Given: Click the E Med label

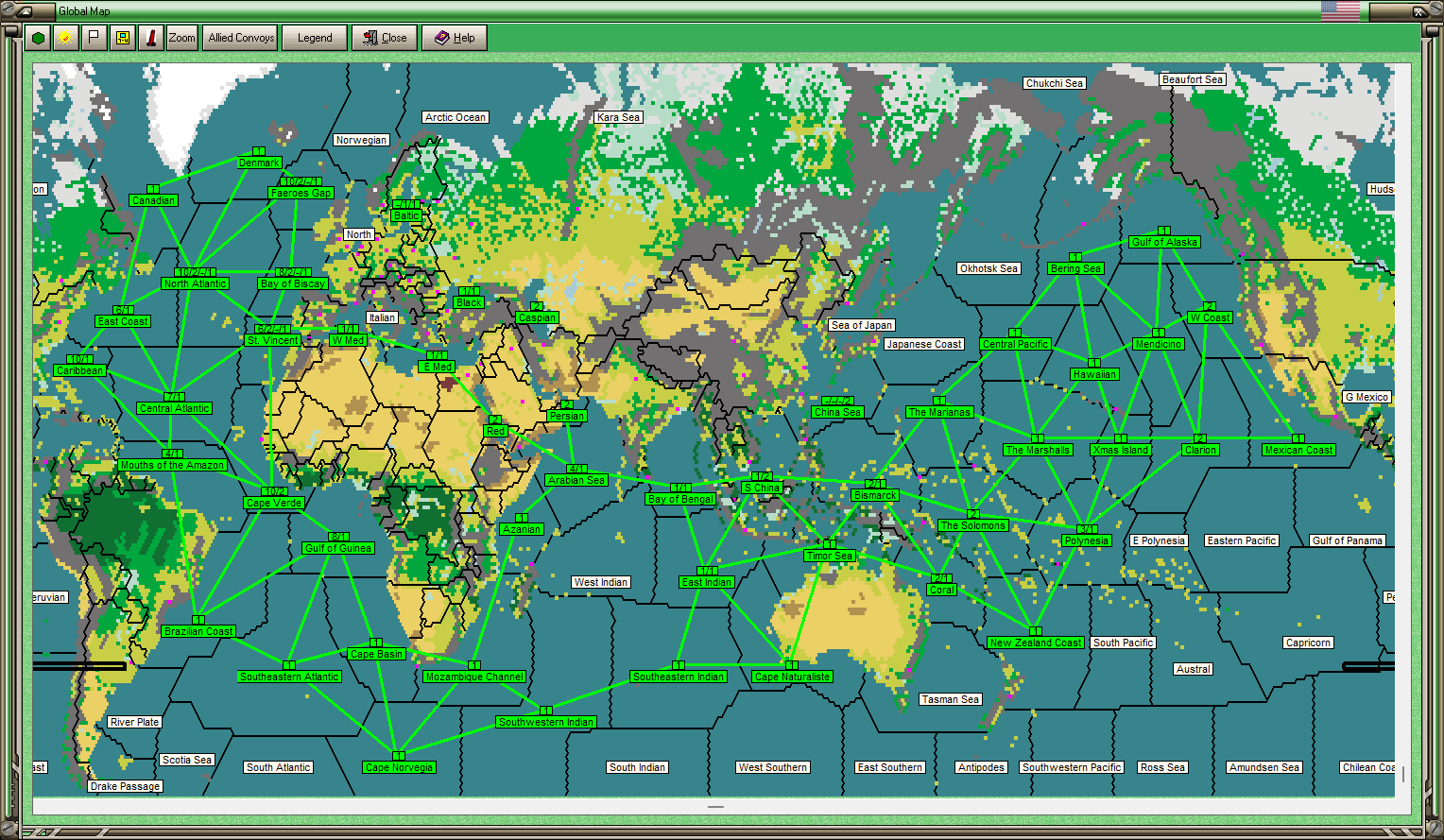Looking at the screenshot, I should click(x=438, y=367).
